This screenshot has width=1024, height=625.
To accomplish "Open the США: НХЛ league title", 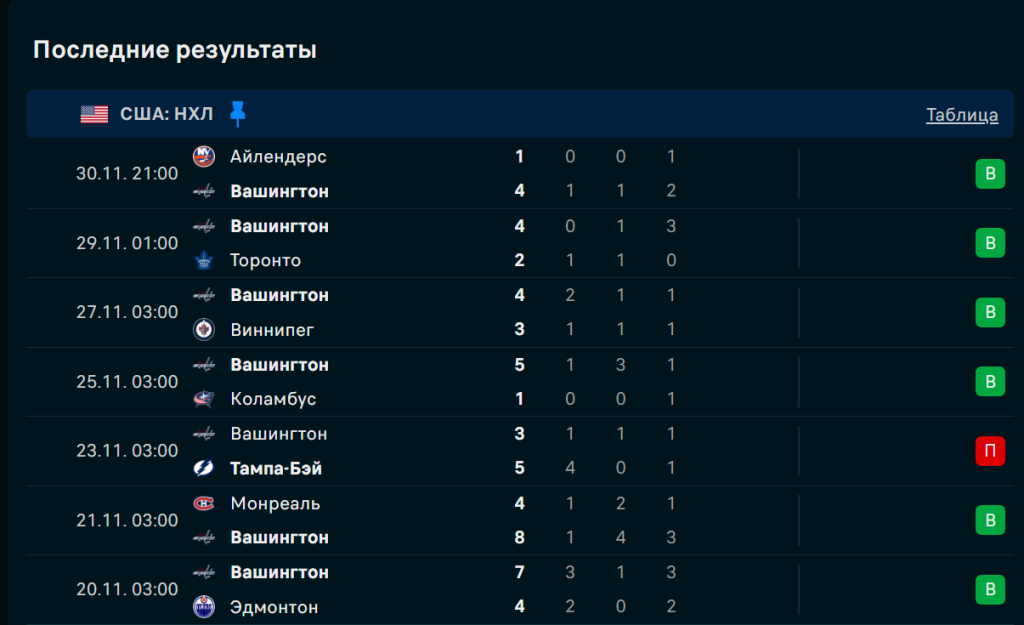I will (166, 114).
